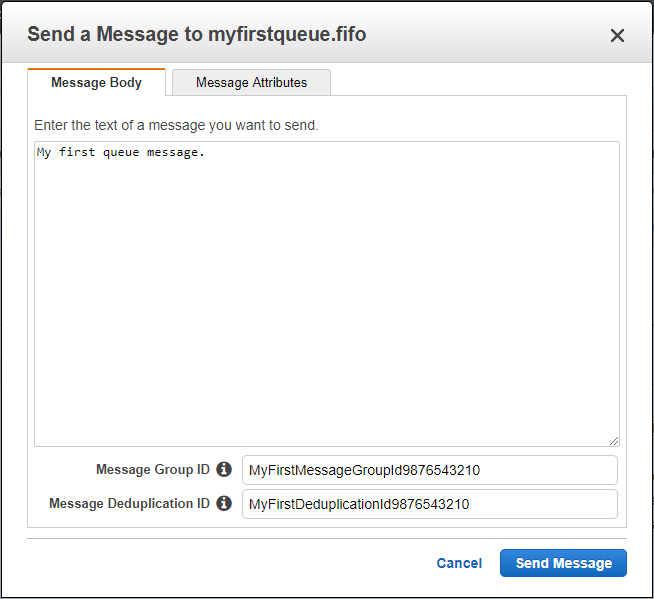Close the Send a Message dialog

click(x=617, y=35)
